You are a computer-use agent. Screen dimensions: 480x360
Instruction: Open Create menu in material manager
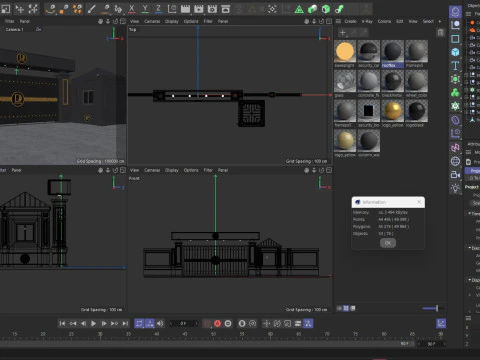(x=350, y=21)
